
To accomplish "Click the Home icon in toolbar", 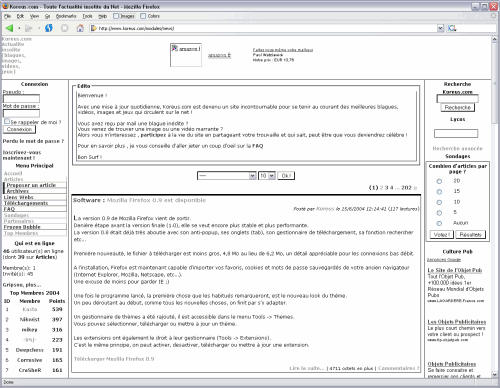I will point(80,28).
